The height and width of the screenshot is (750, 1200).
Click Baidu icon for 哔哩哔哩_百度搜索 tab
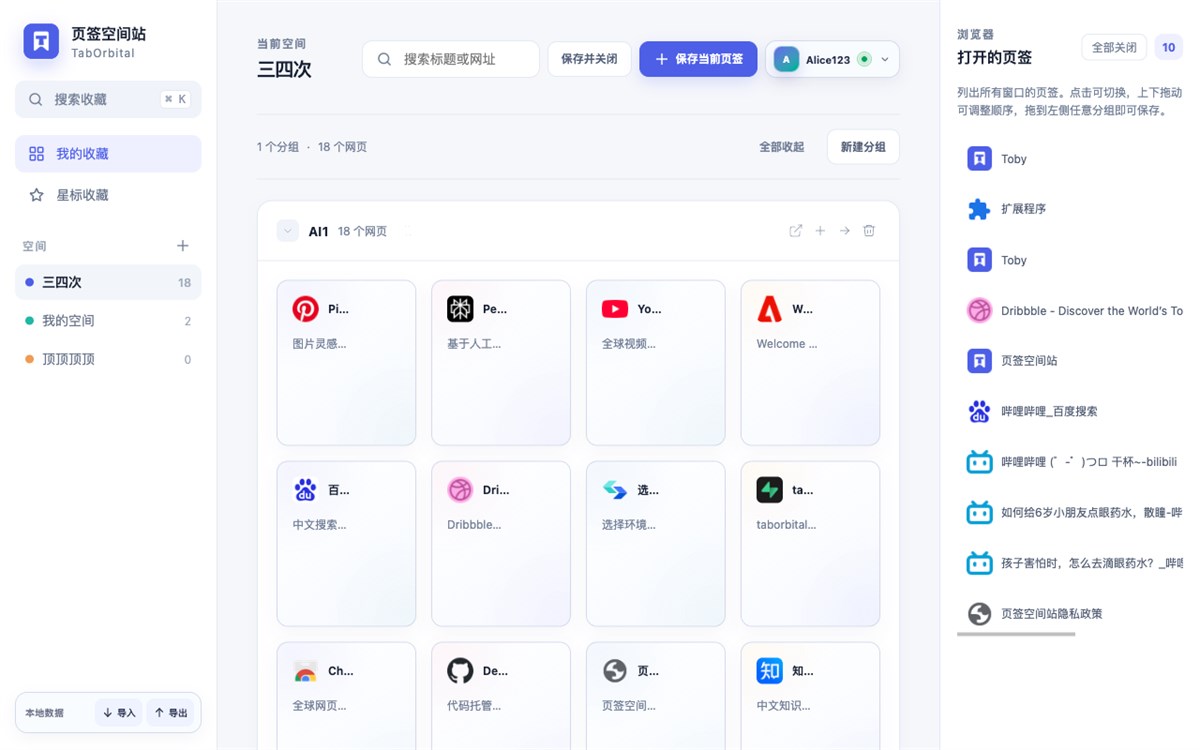click(x=979, y=411)
